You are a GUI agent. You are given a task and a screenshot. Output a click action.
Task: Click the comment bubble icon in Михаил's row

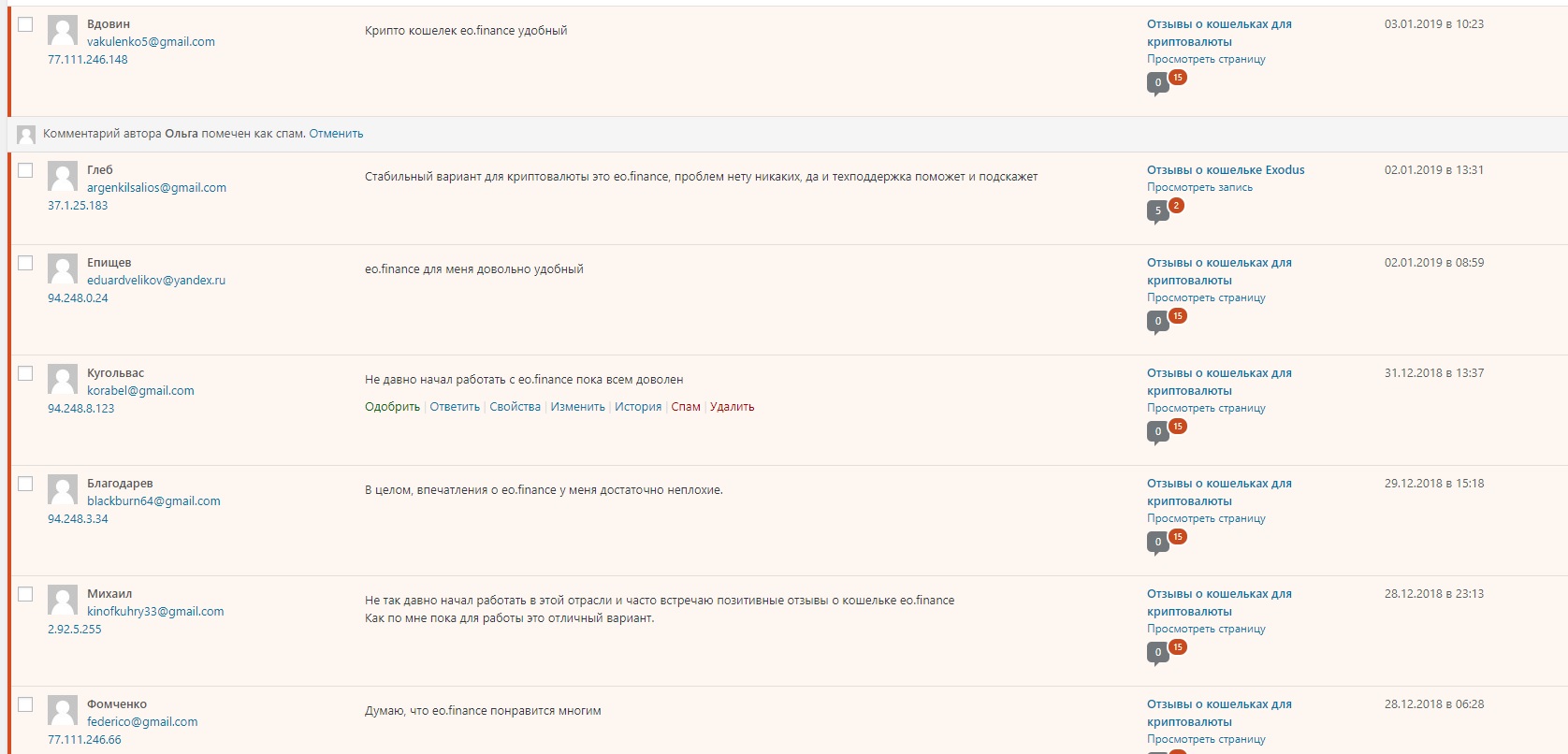[1157, 653]
